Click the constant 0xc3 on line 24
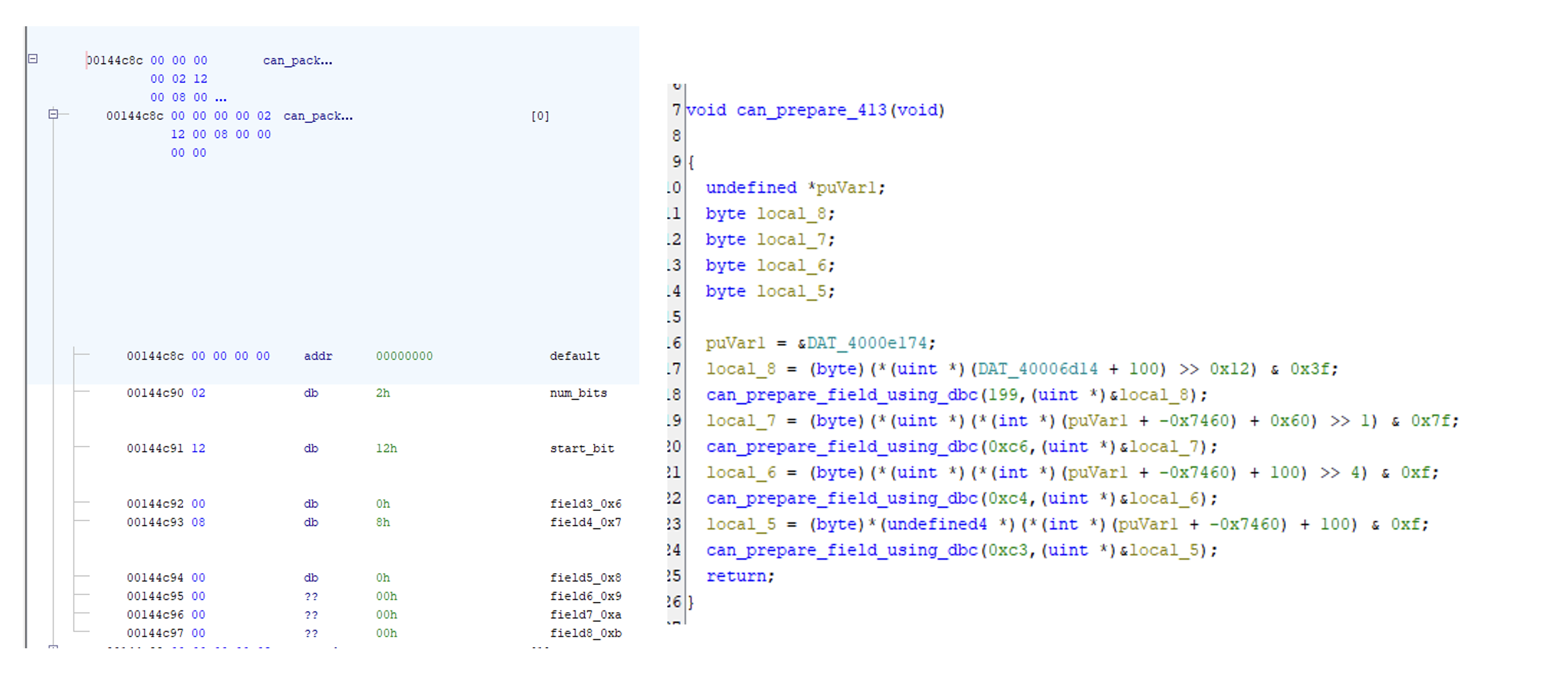Viewport: 1568px width, 677px height. 1007,551
